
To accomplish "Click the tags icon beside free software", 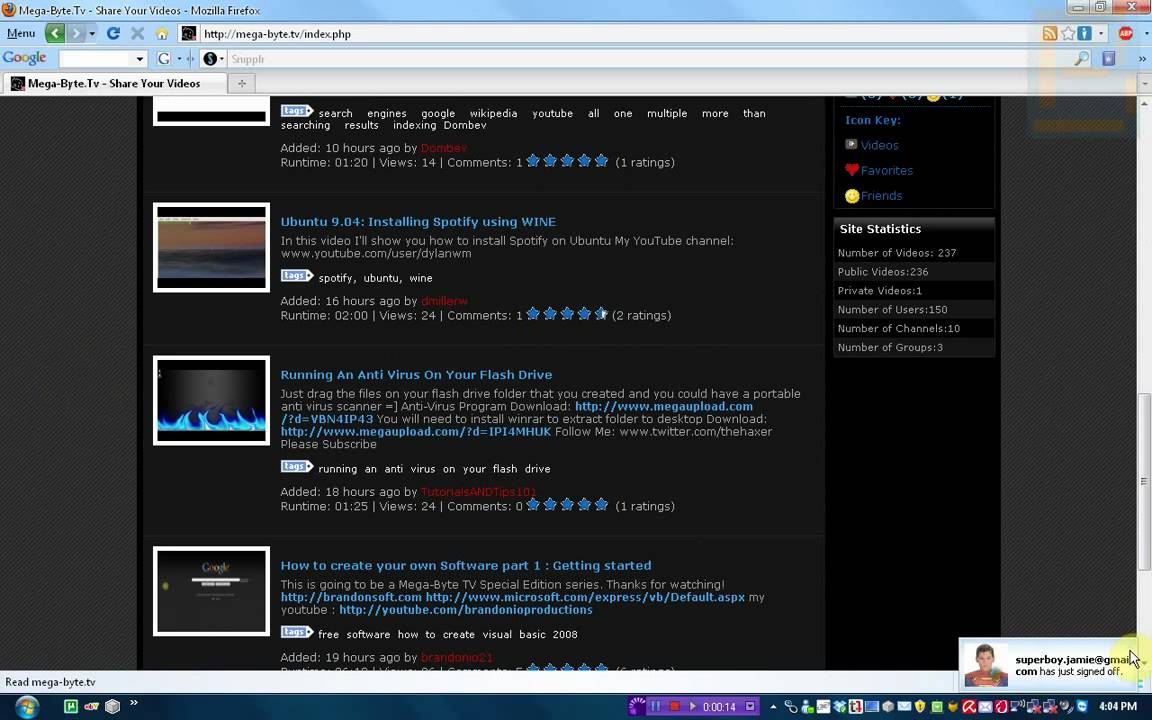I will (x=297, y=632).
